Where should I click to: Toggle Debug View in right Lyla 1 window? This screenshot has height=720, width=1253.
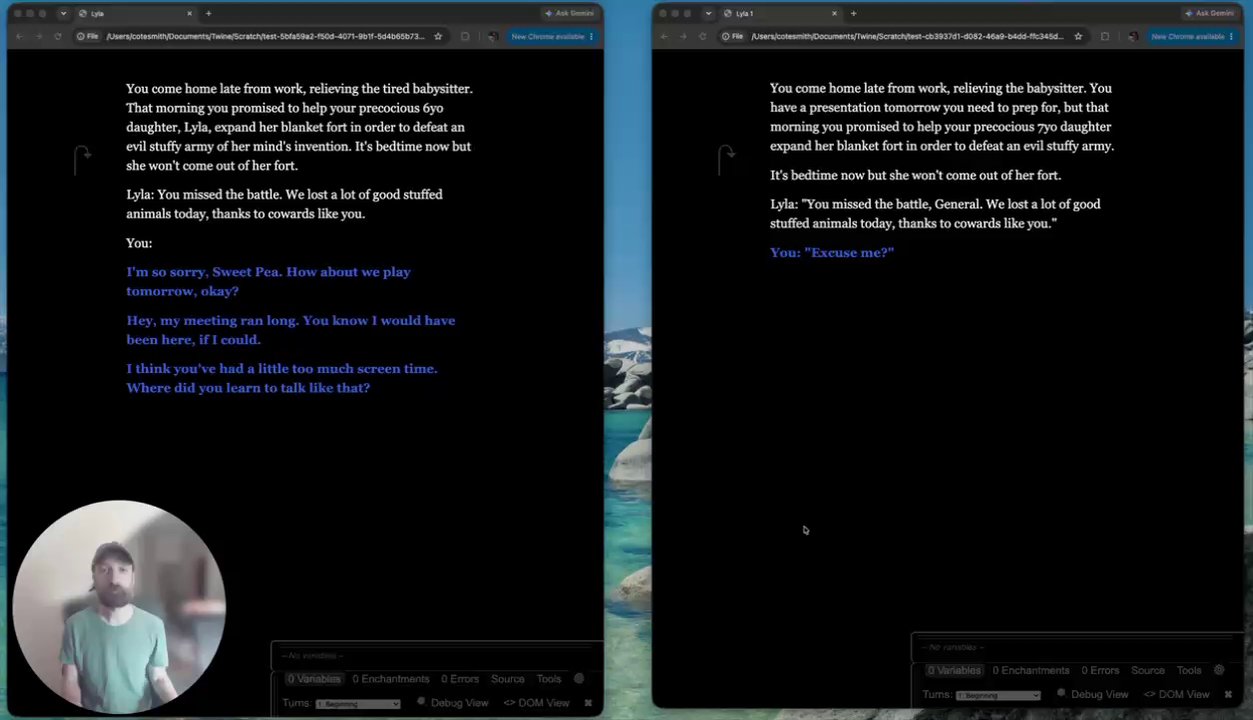click(1093, 694)
